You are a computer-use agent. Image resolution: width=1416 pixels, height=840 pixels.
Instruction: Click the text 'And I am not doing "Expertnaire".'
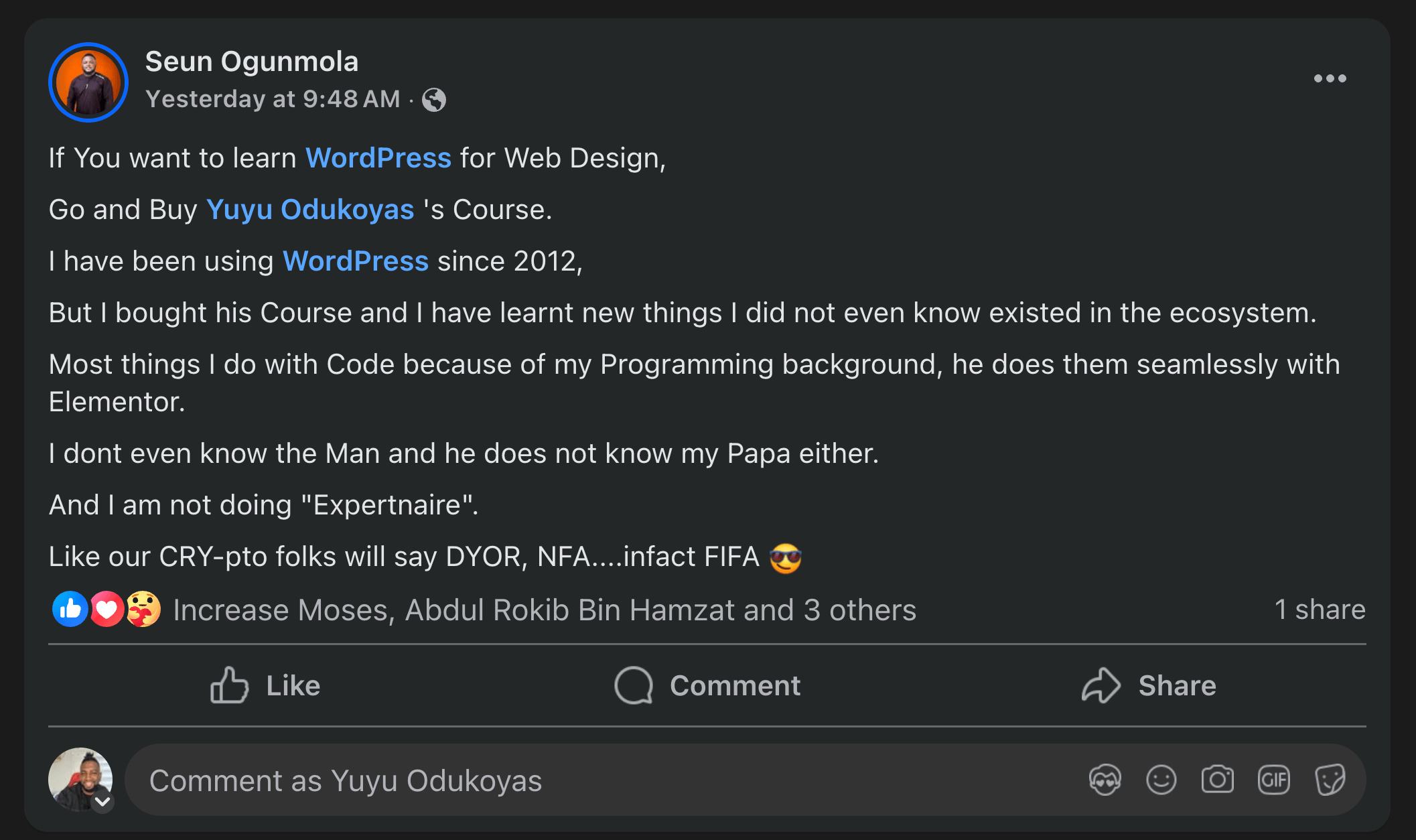click(x=264, y=505)
